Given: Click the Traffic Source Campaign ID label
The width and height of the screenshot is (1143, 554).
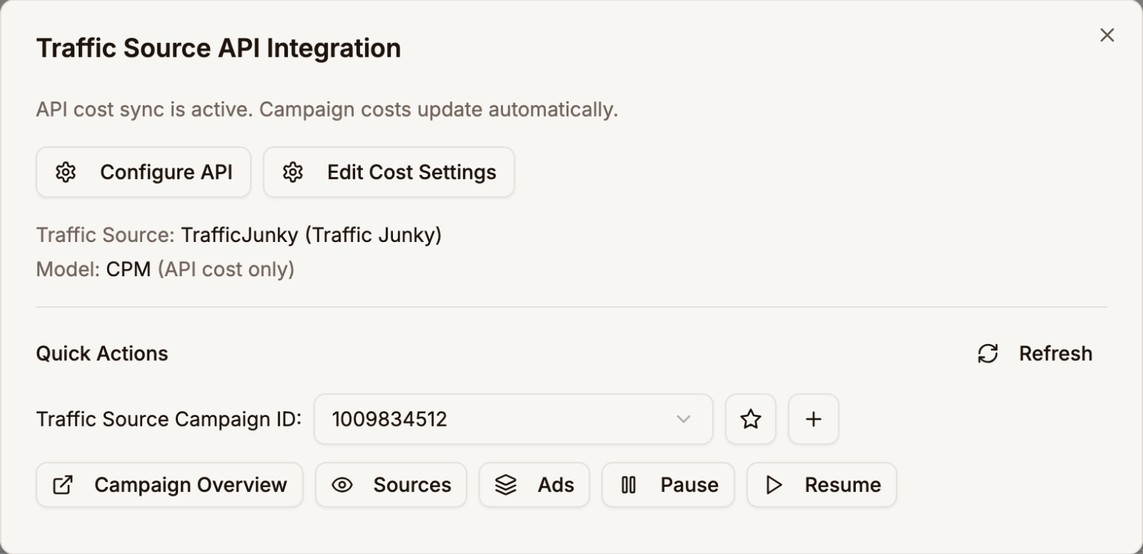Looking at the screenshot, I should pyautogui.click(x=168, y=420).
